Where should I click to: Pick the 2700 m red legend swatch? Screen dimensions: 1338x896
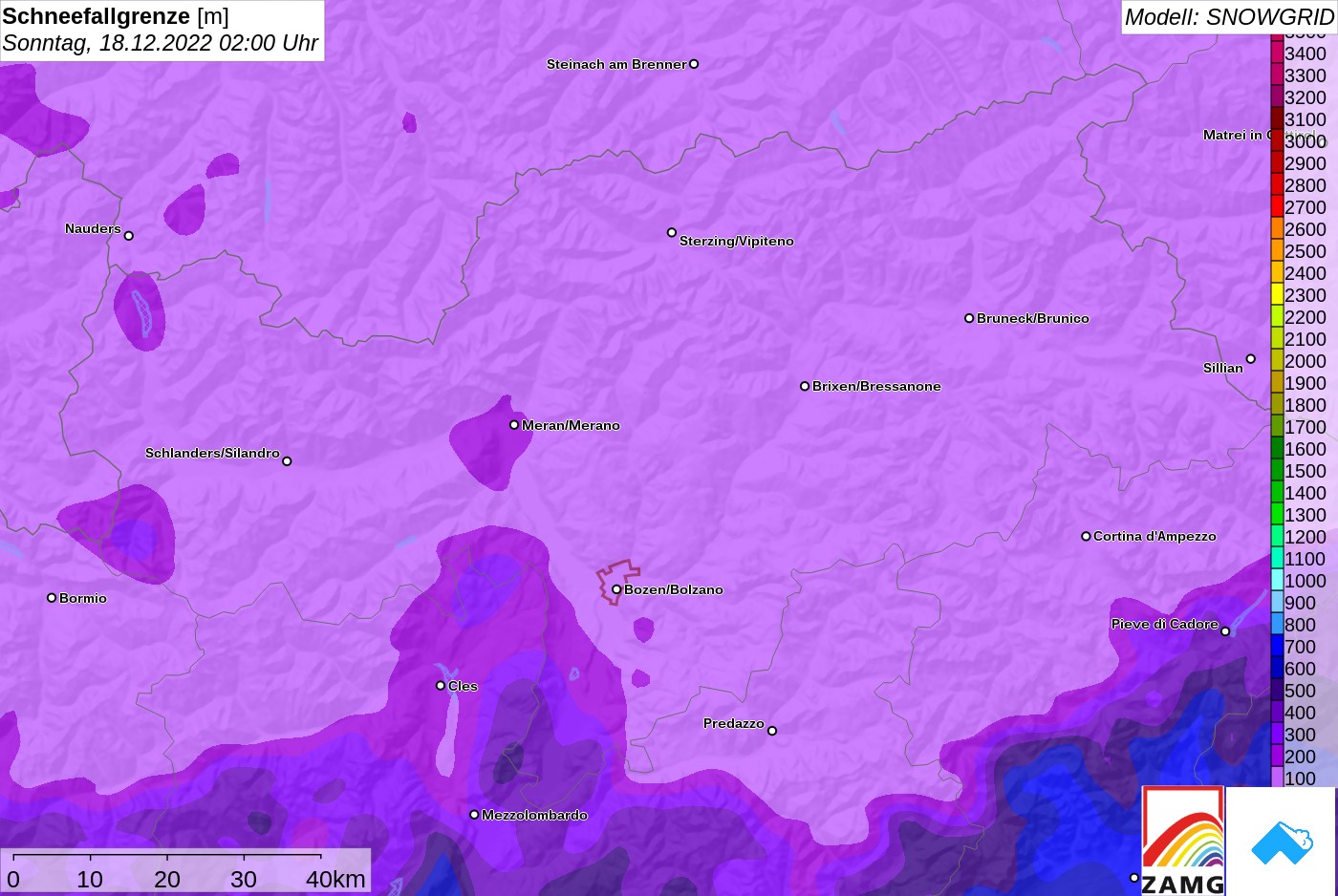point(1277,207)
